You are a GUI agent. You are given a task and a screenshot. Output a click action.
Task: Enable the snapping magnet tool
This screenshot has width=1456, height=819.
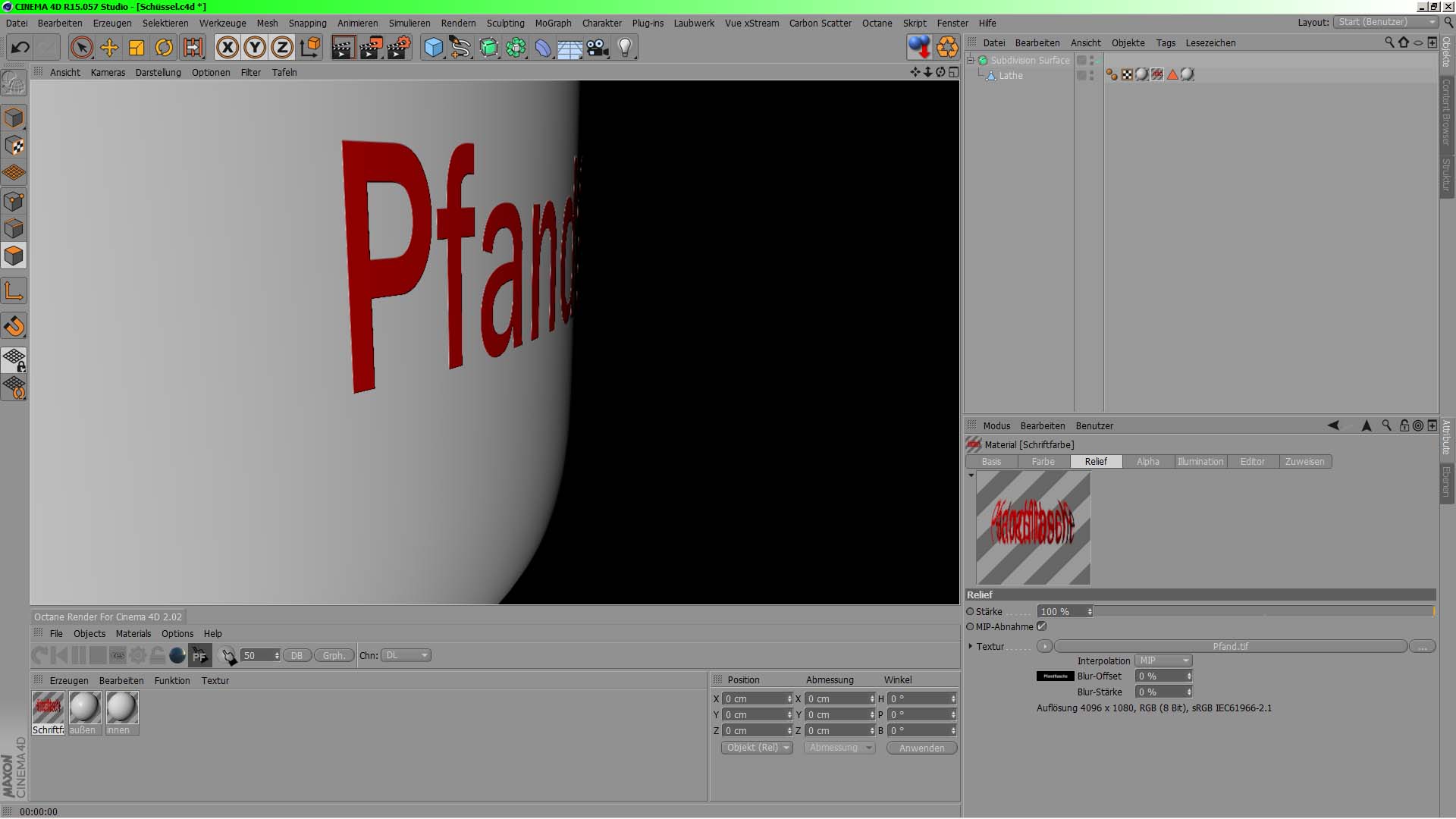pos(14,327)
